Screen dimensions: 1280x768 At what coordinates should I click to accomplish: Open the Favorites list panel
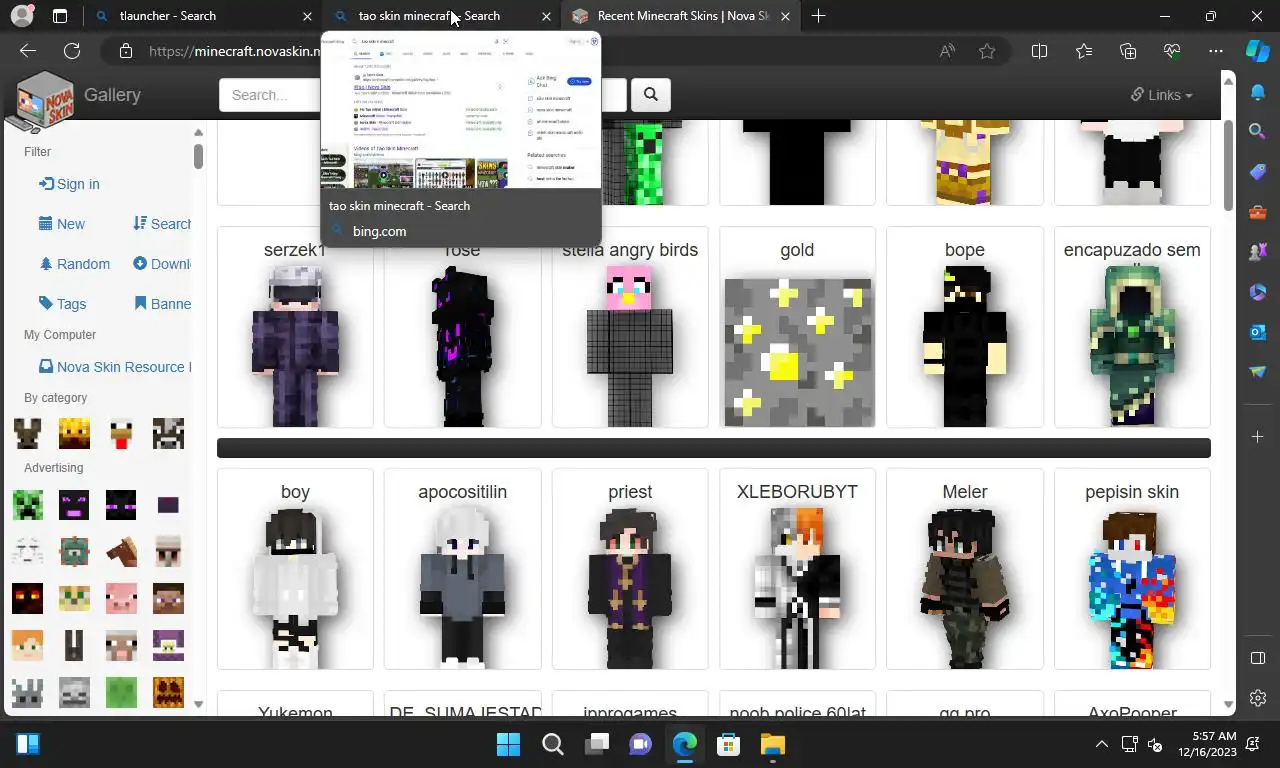[1084, 51]
